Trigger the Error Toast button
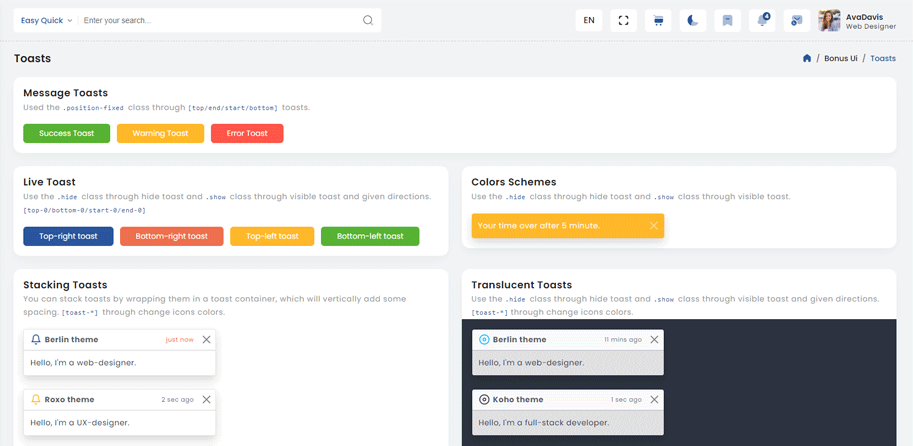 247,133
